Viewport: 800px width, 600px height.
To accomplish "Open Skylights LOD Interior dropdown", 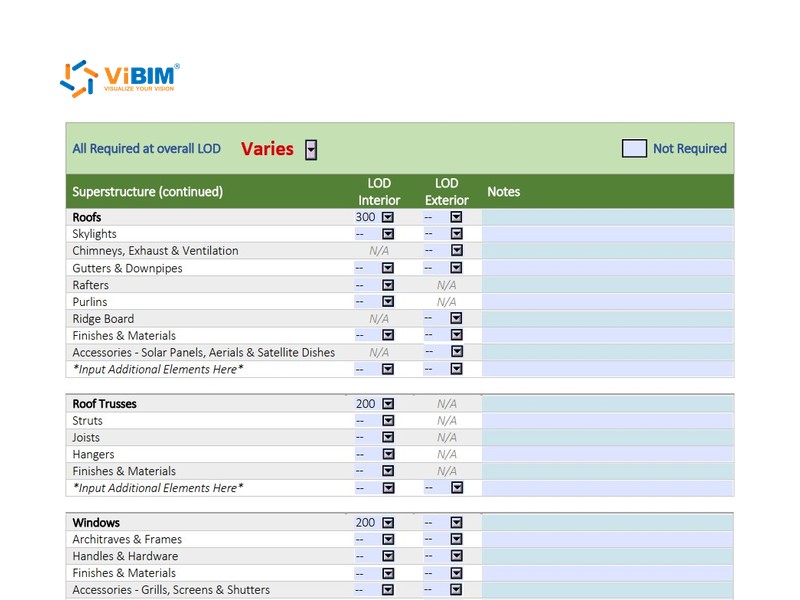I will [388, 234].
